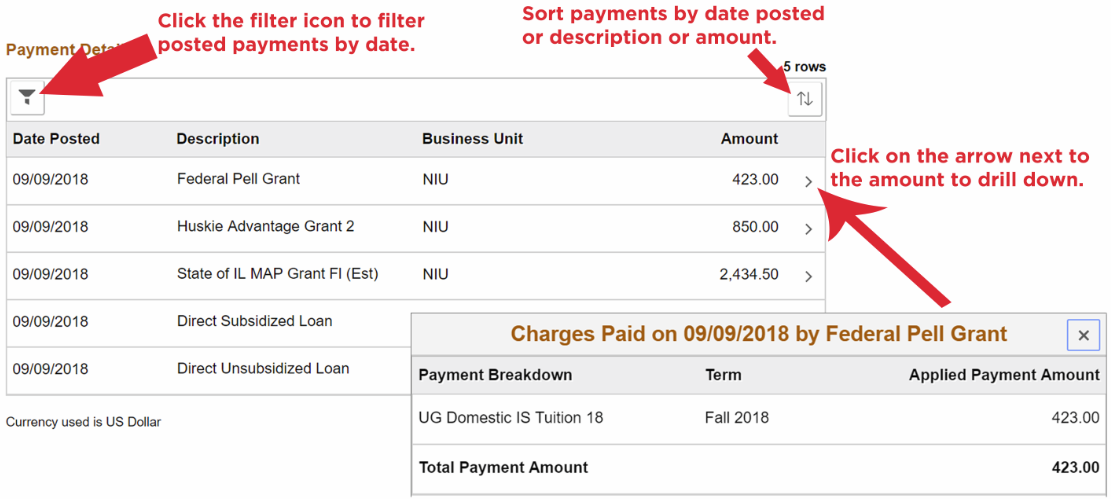Image resolution: width=1111 pixels, height=499 pixels.
Task: Click the Payment Breakdown header in popup
Action: click(495, 375)
